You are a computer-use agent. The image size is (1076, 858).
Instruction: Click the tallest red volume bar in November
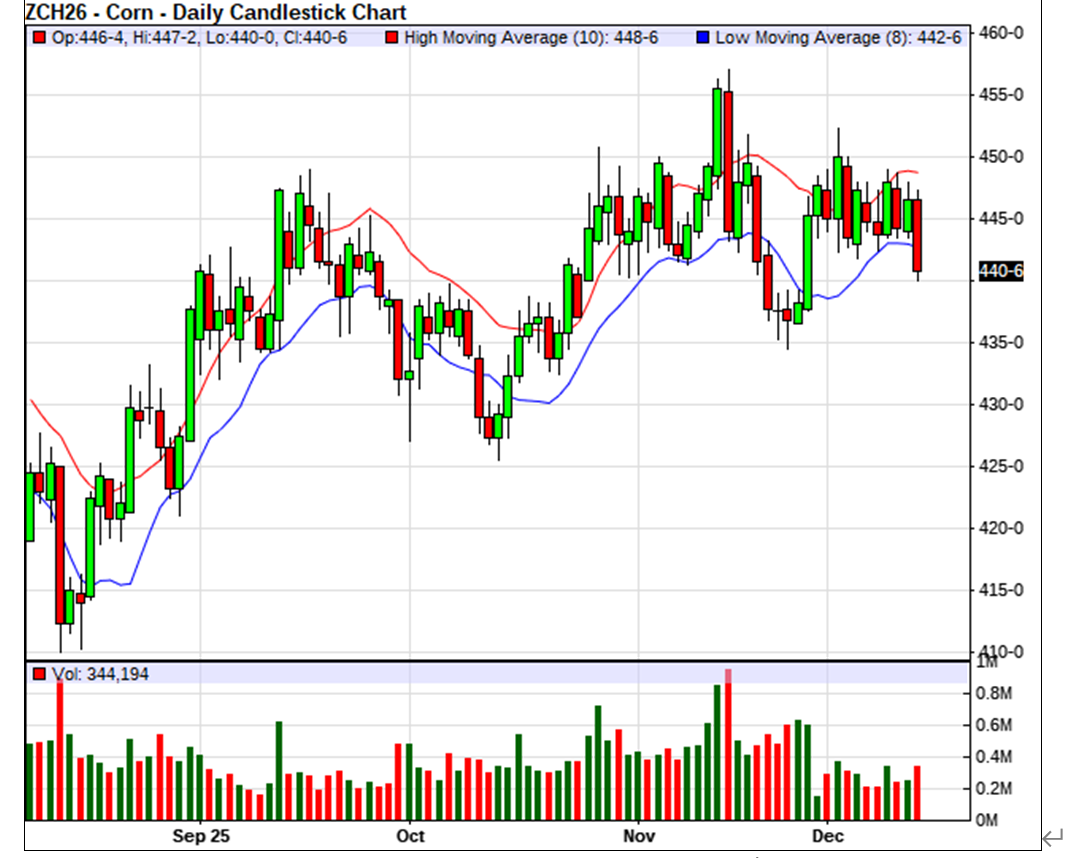[728, 745]
